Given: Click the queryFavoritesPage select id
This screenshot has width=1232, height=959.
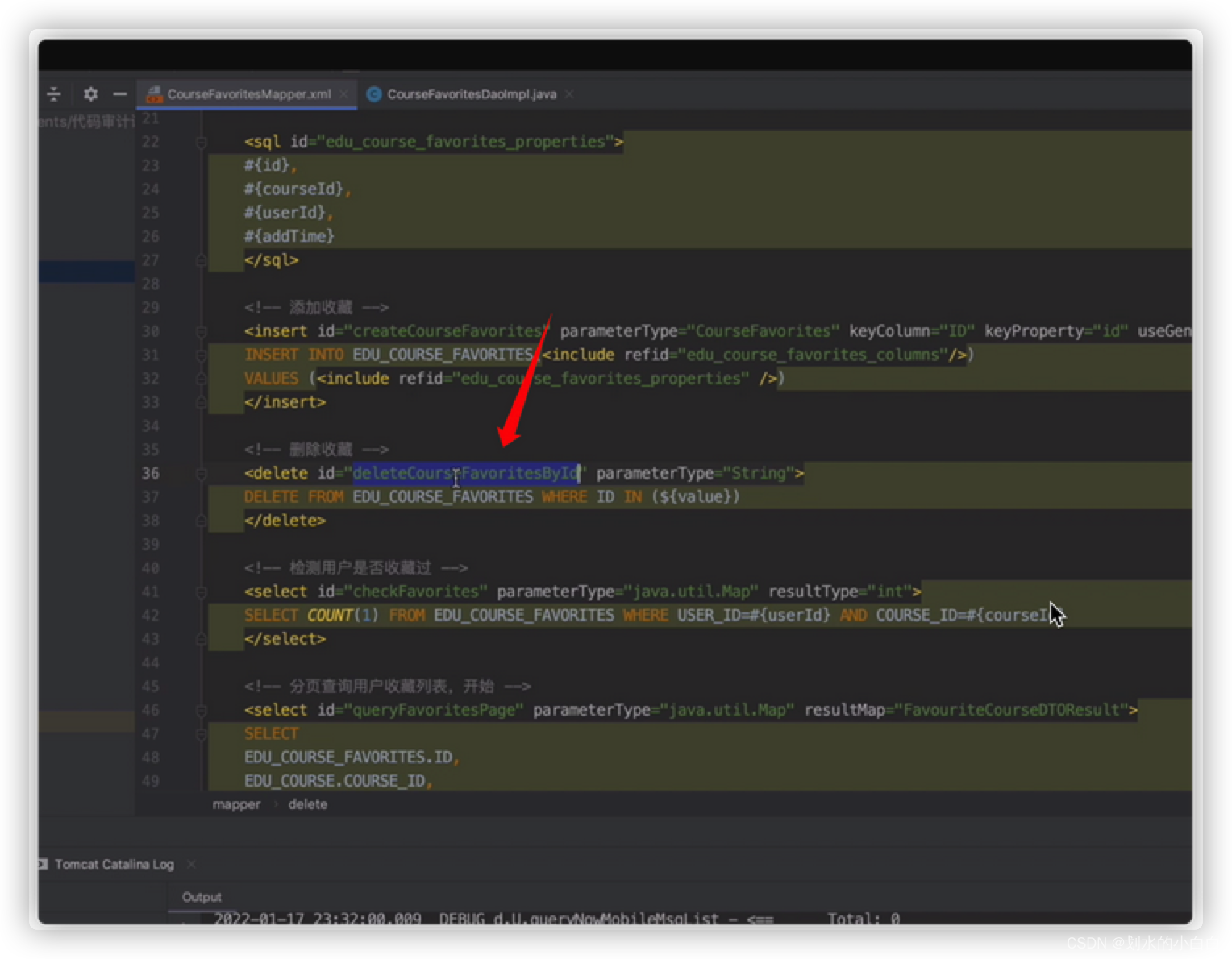Looking at the screenshot, I should click(x=434, y=710).
